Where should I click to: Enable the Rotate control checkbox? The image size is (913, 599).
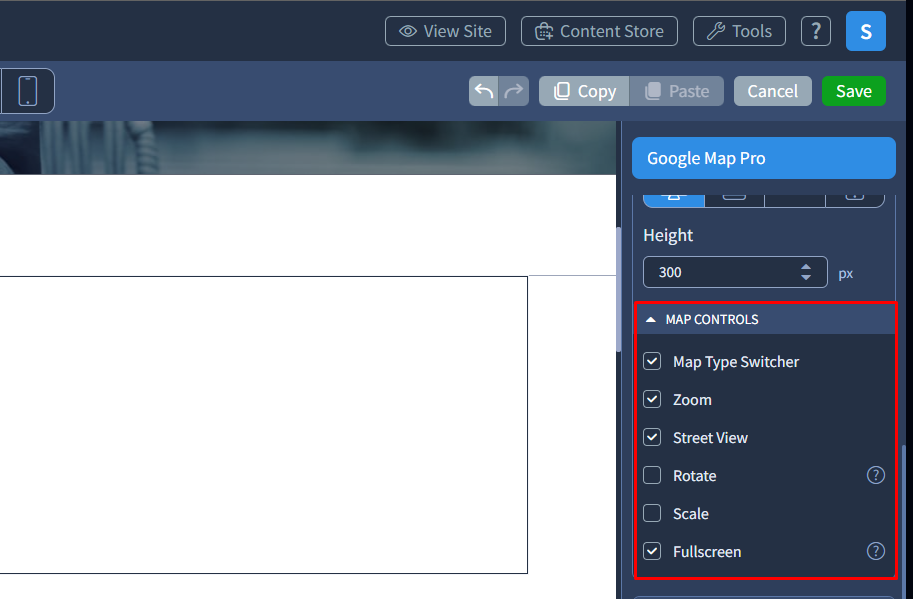(652, 475)
